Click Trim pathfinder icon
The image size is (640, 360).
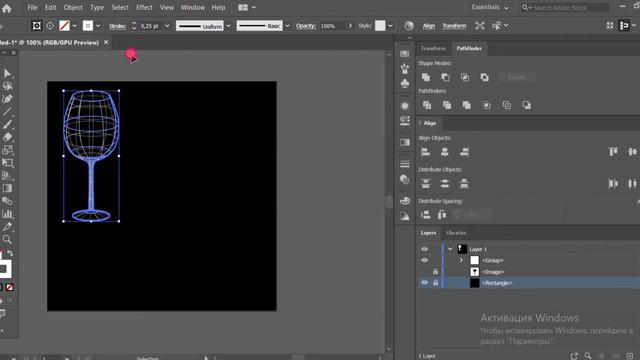pos(447,105)
